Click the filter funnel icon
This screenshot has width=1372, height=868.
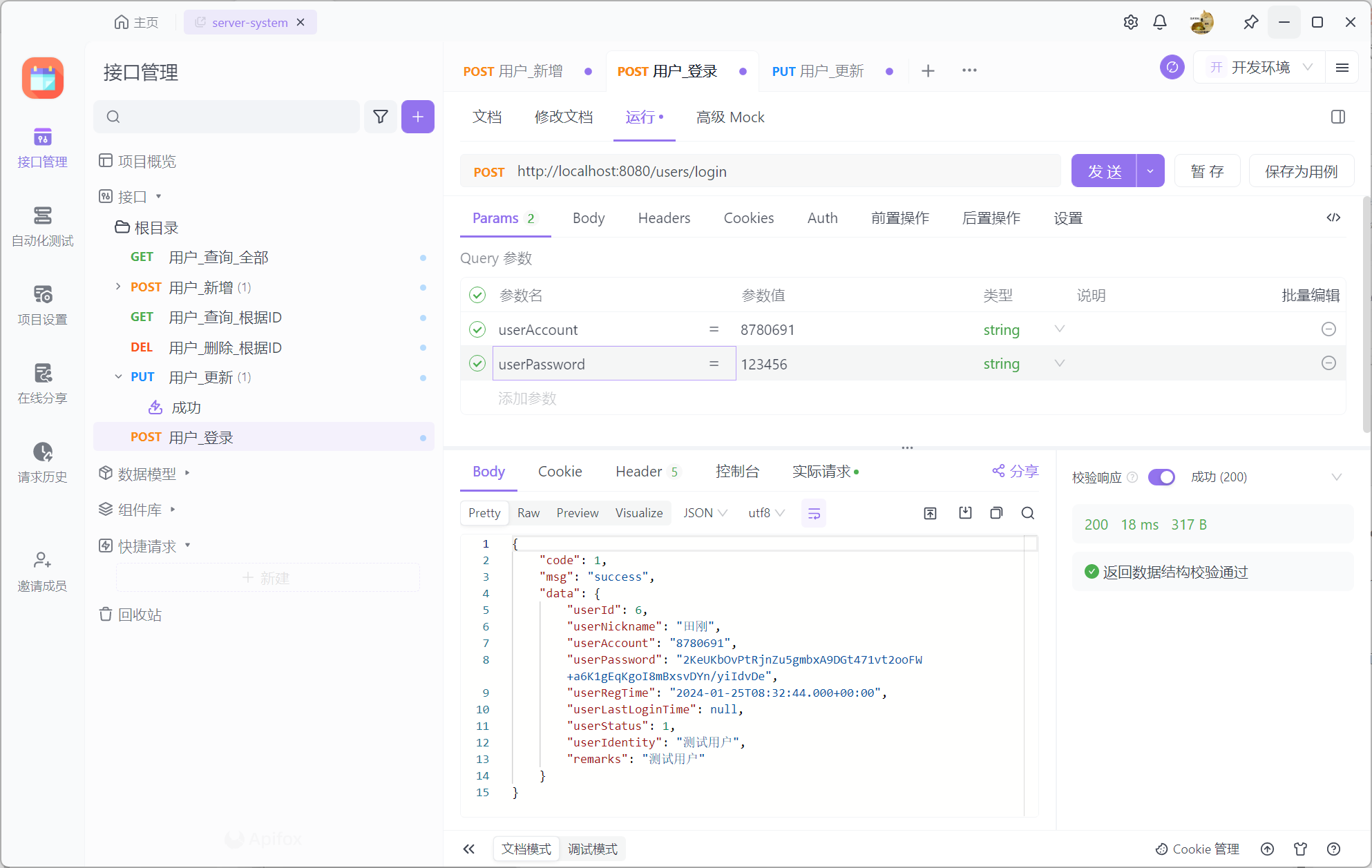381,117
